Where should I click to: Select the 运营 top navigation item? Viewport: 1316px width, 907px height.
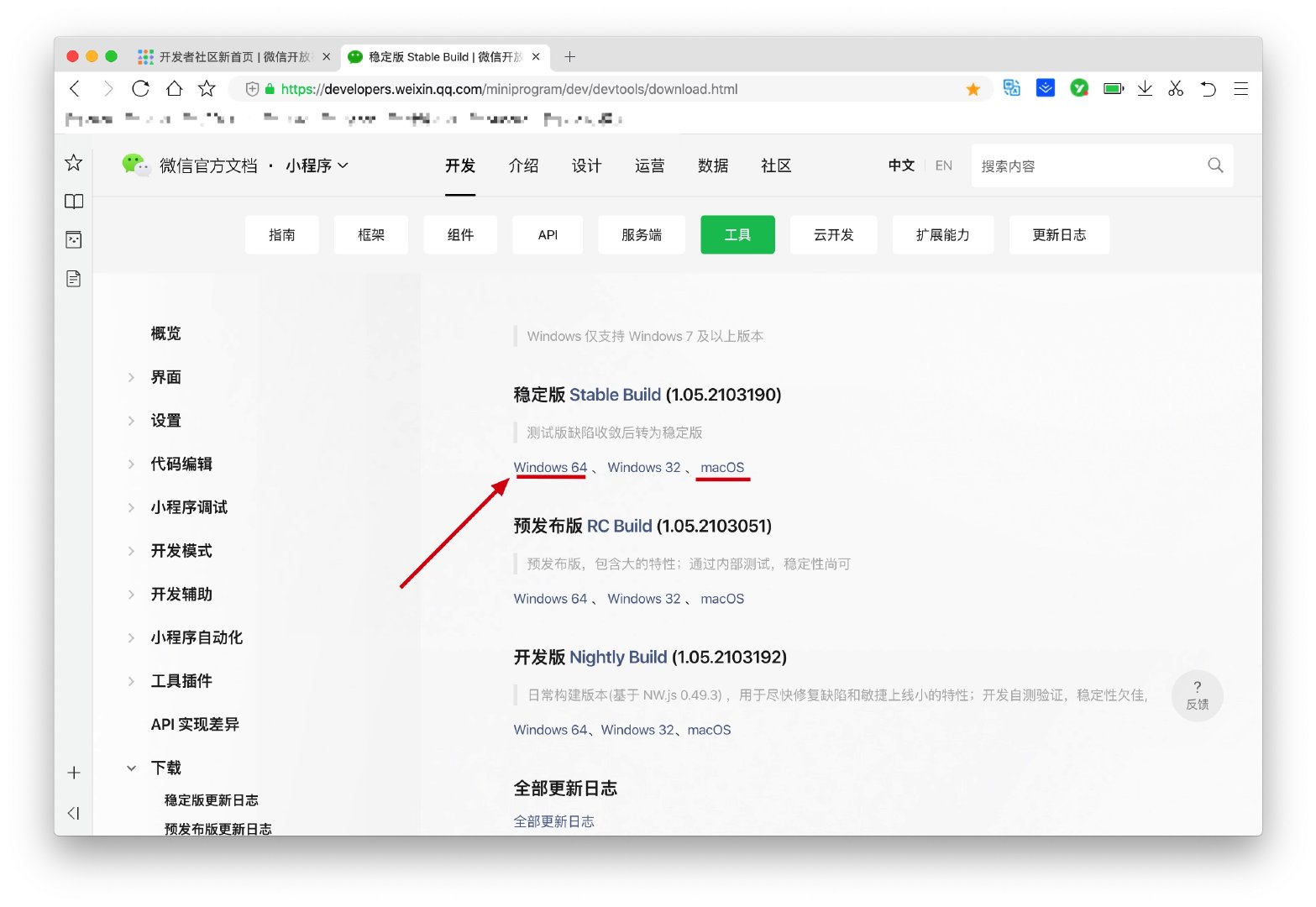649,165
